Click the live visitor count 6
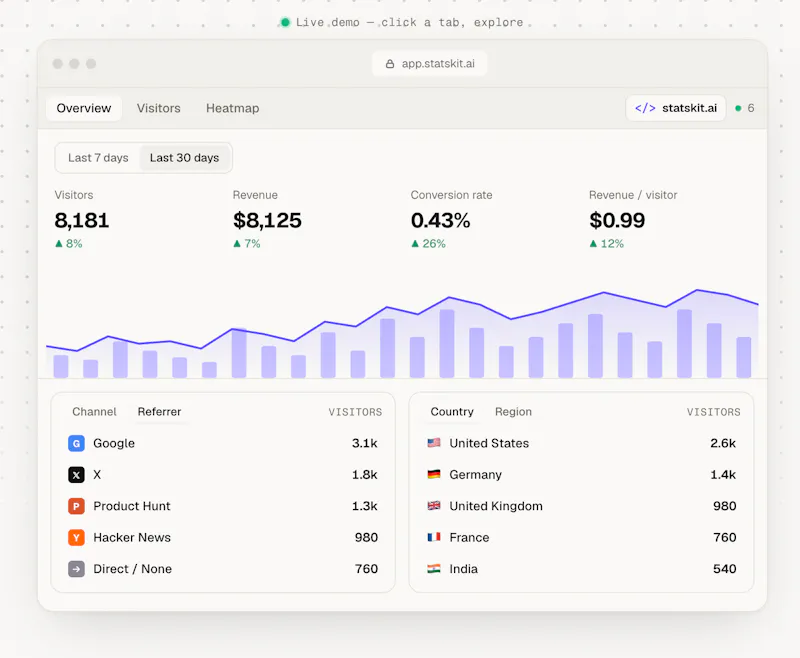 pyautogui.click(x=751, y=108)
